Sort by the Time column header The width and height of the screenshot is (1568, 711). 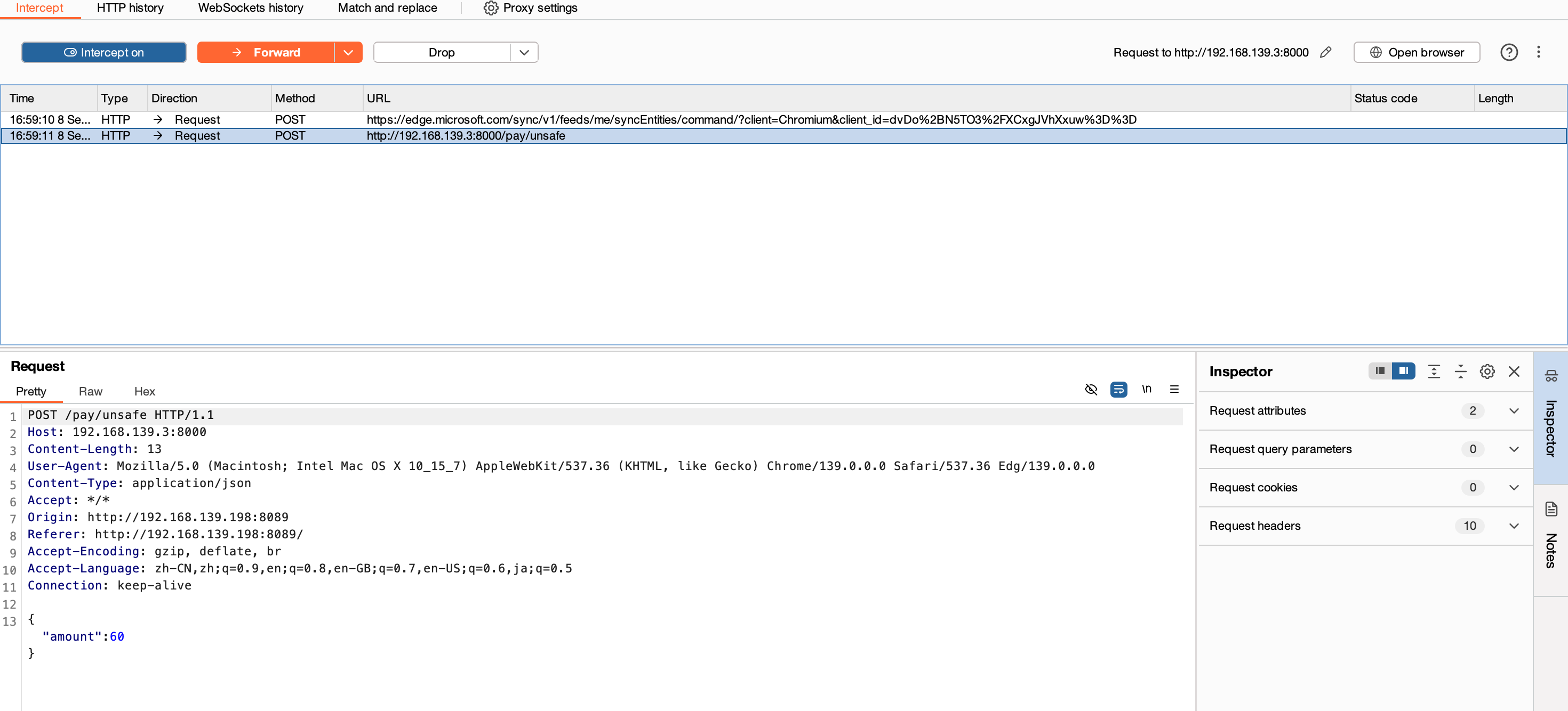click(x=49, y=98)
